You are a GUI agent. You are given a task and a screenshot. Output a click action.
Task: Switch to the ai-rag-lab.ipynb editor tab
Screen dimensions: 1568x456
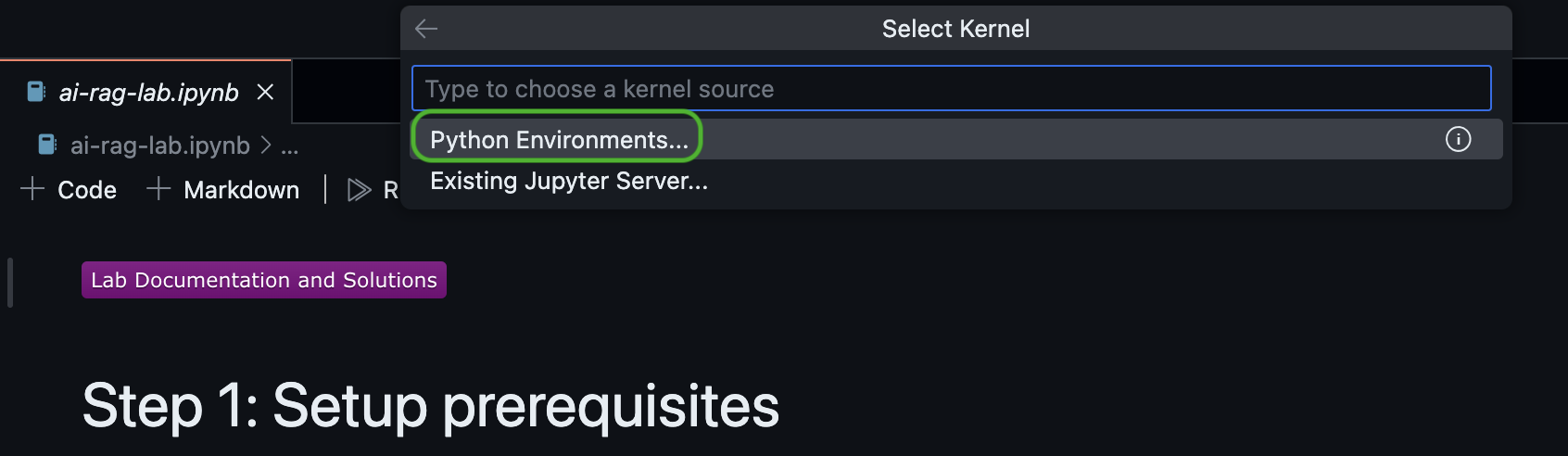146,92
